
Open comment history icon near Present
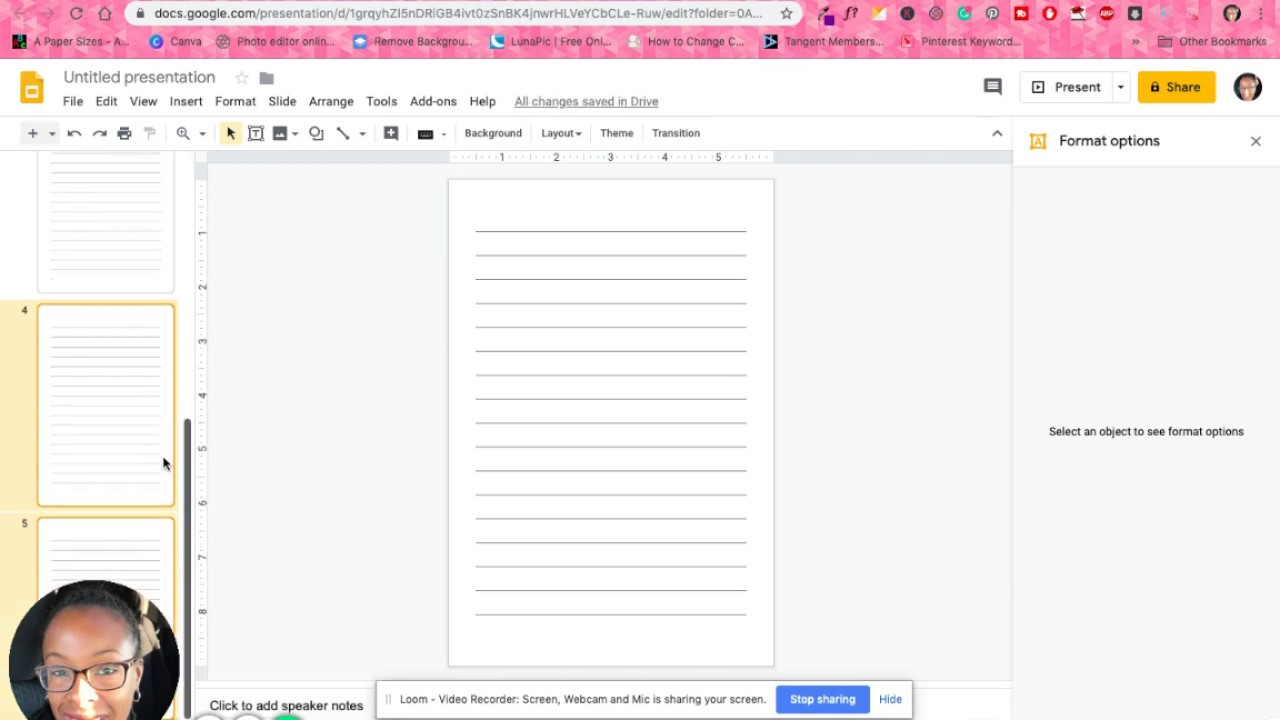(x=993, y=87)
